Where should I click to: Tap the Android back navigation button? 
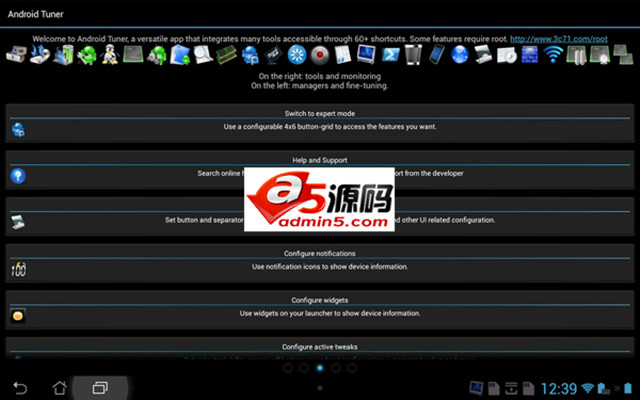click(20, 388)
